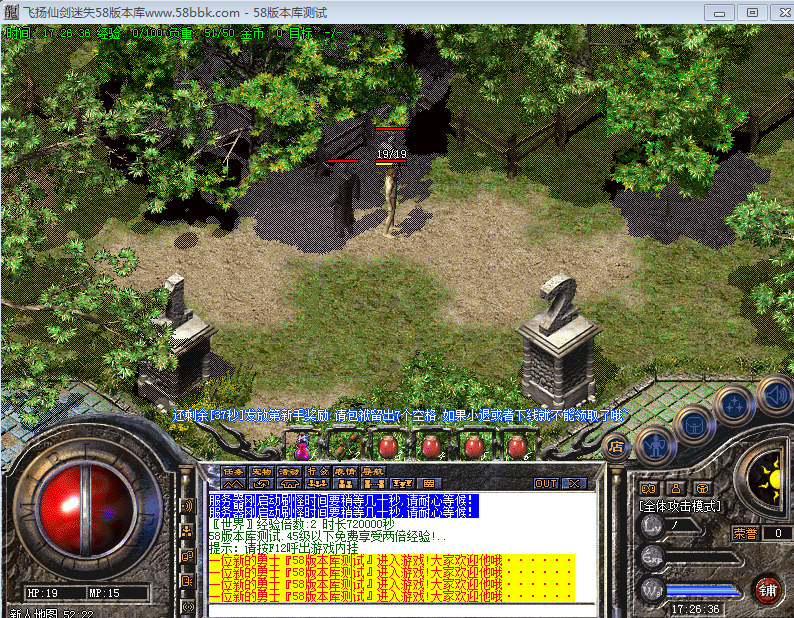
Task: Open the 行会 guild tab
Action: click(x=317, y=471)
